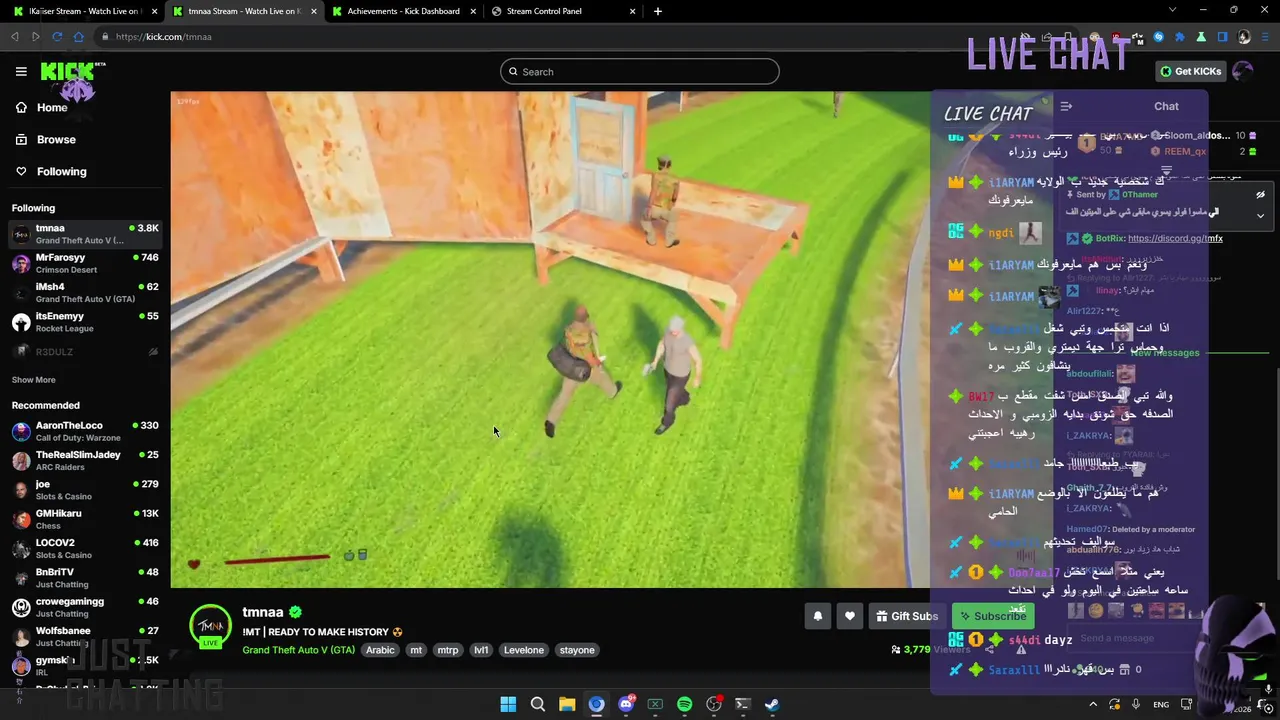Click the browser home icon
This screenshot has height=720, width=1280.
pyautogui.click(x=79, y=37)
